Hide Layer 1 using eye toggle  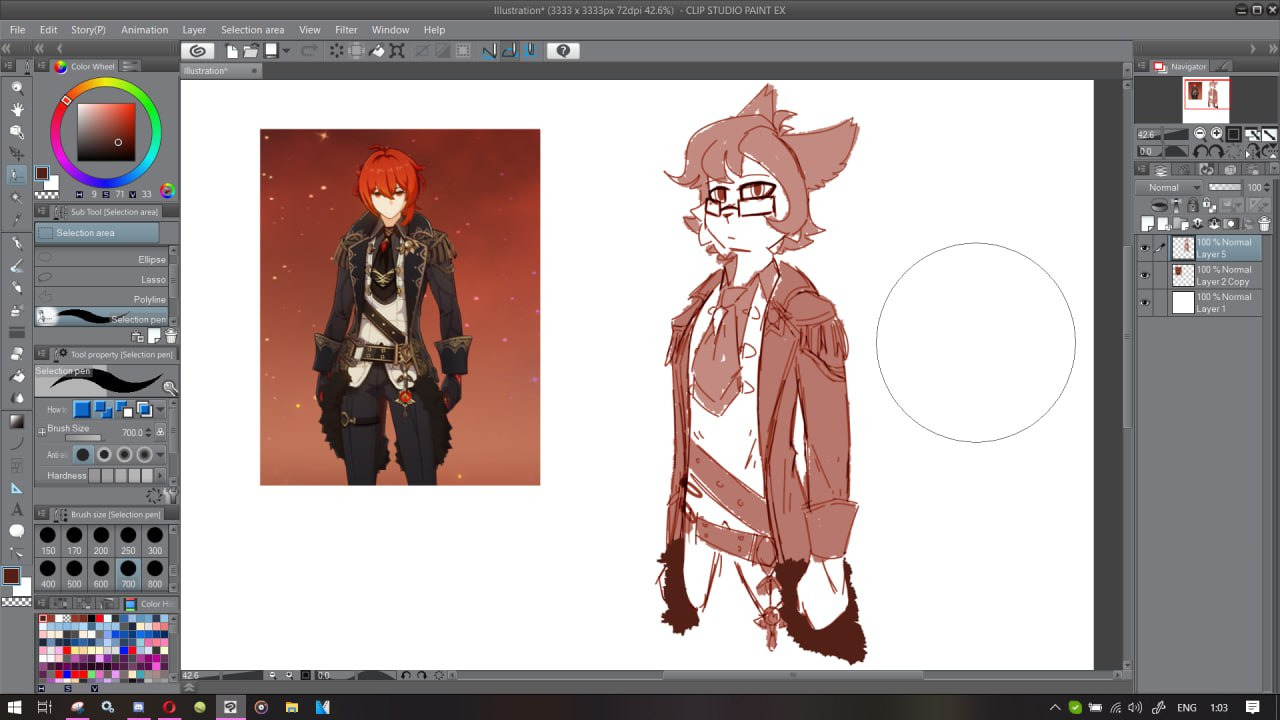click(1144, 302)
